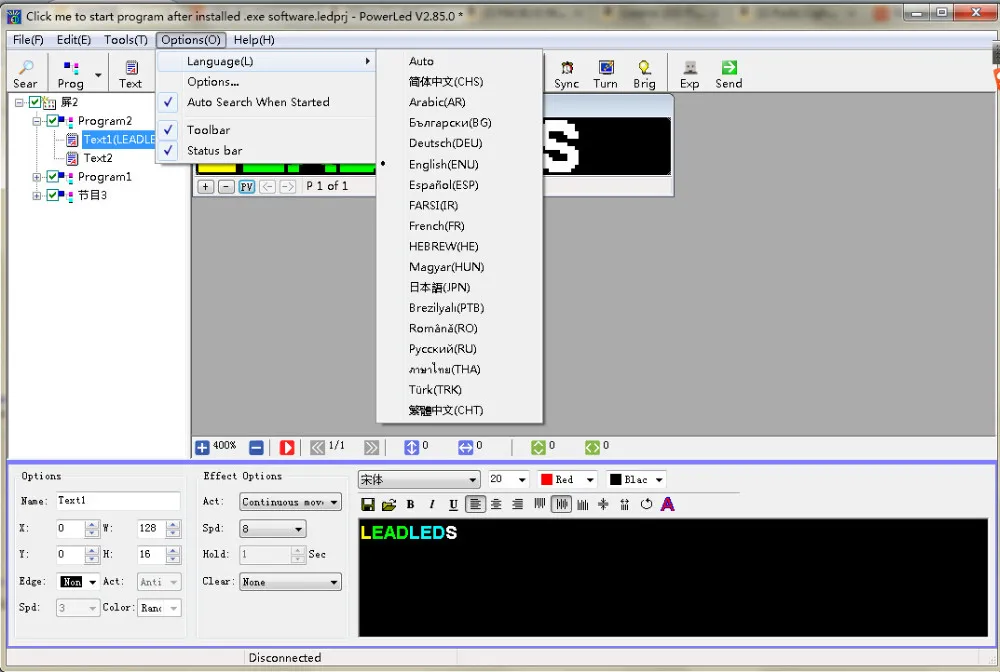Open the font name dropdown
Image resolution: width=1000 pixels, height=672 pixels.
coord(418,479)
